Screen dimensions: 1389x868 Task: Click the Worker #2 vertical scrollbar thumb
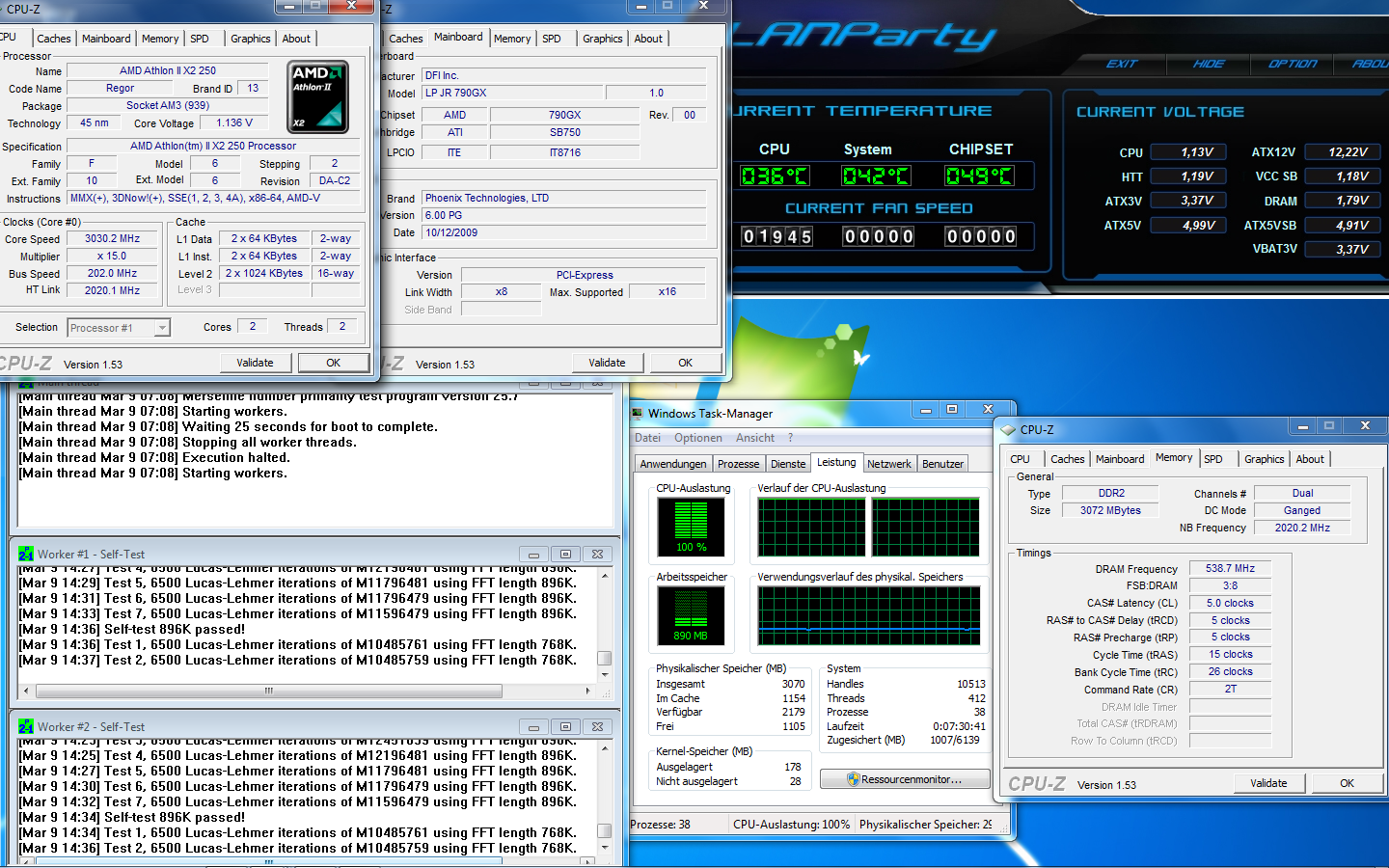(605, 830)
